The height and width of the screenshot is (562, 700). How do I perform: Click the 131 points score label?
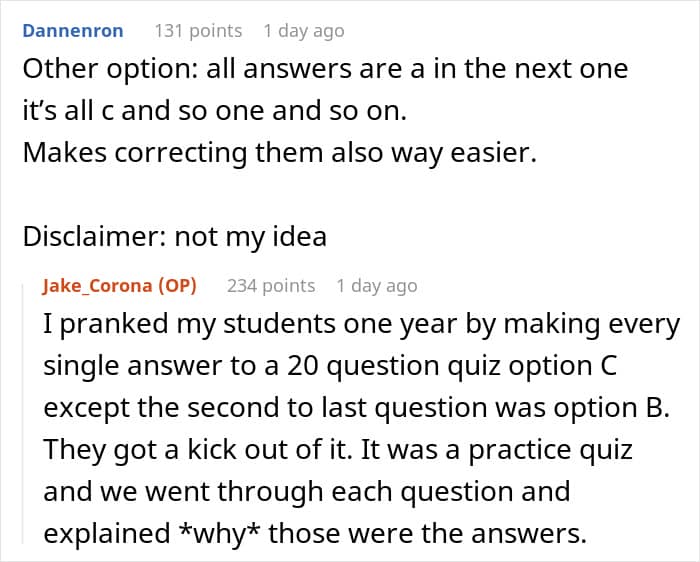[198, 31]
